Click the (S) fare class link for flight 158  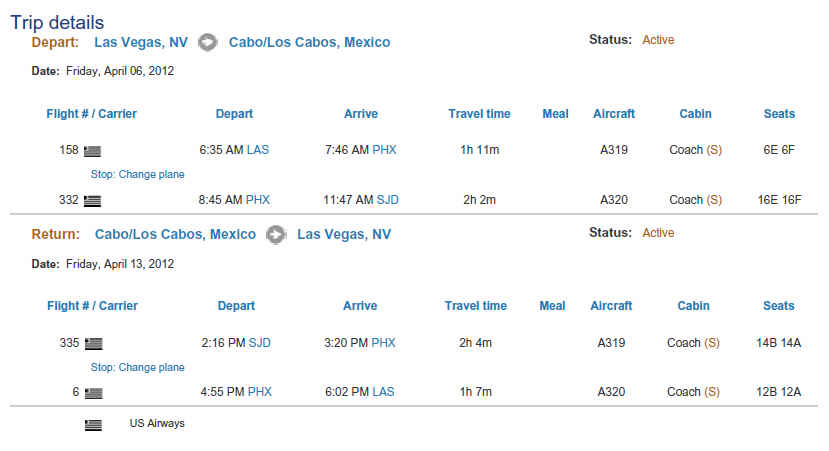click(714, 150)
